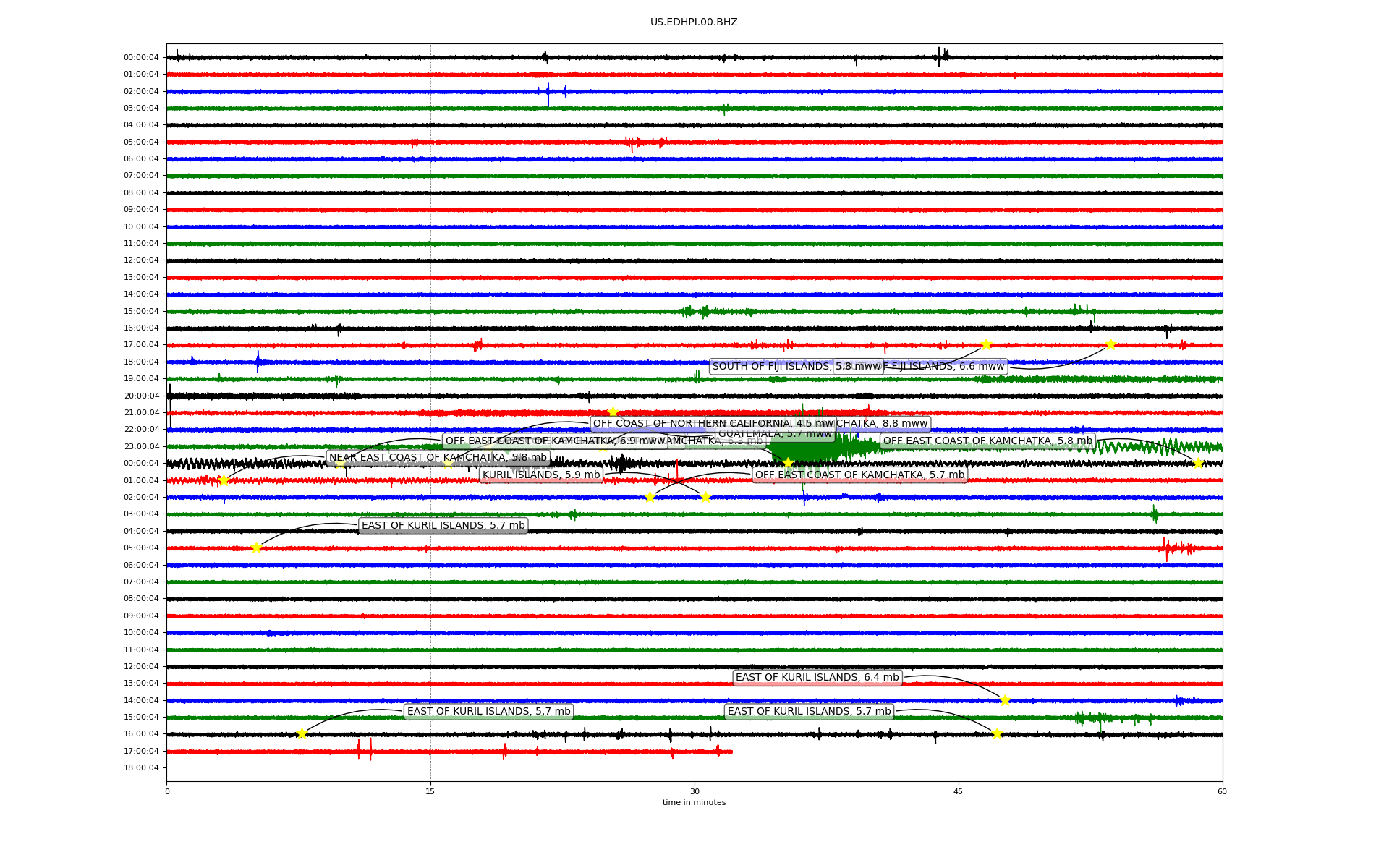Click the 8.8 mww Kamchatka annotation label

point(883,424)
